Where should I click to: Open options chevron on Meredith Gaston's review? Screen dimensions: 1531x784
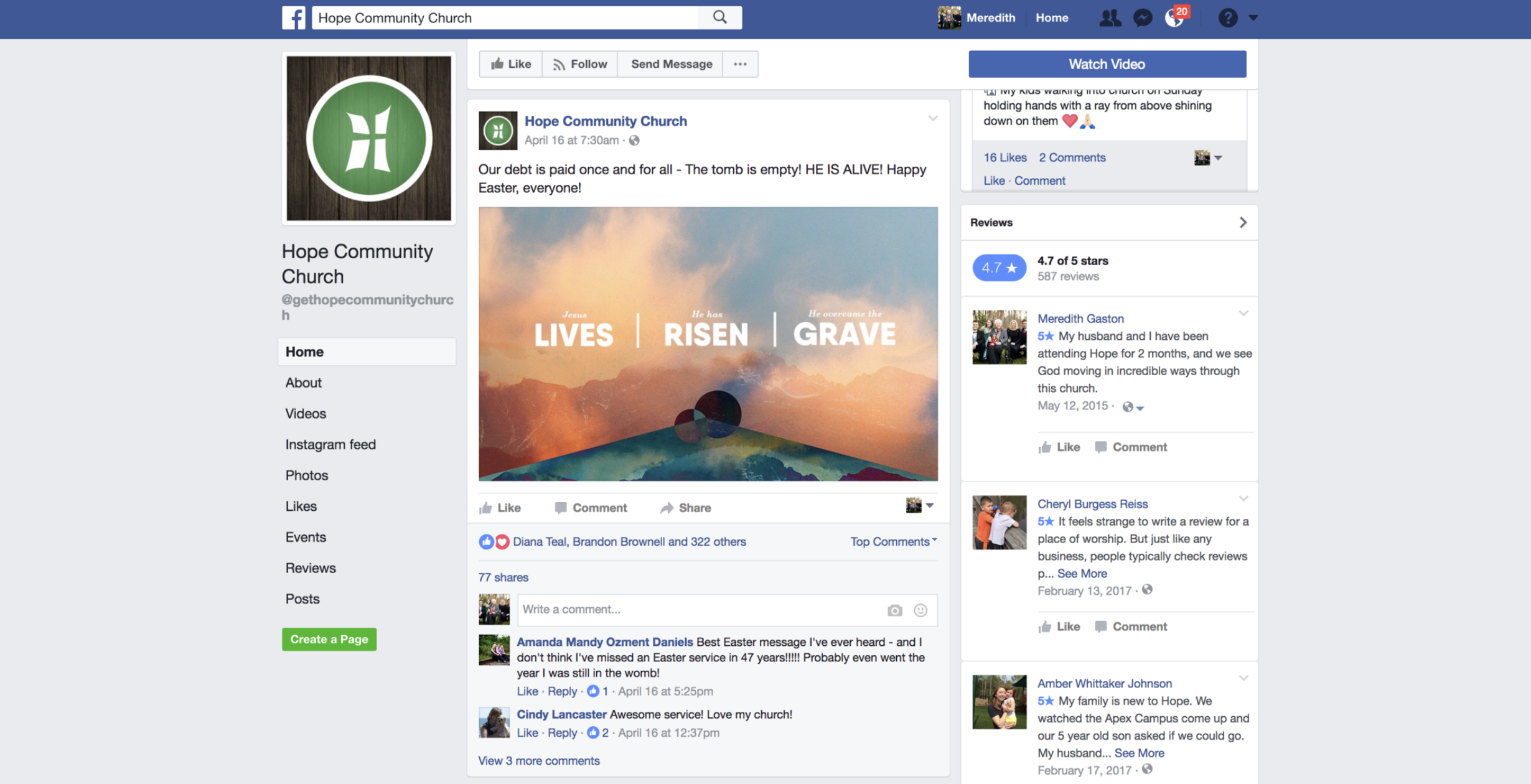click(1243, 313)
